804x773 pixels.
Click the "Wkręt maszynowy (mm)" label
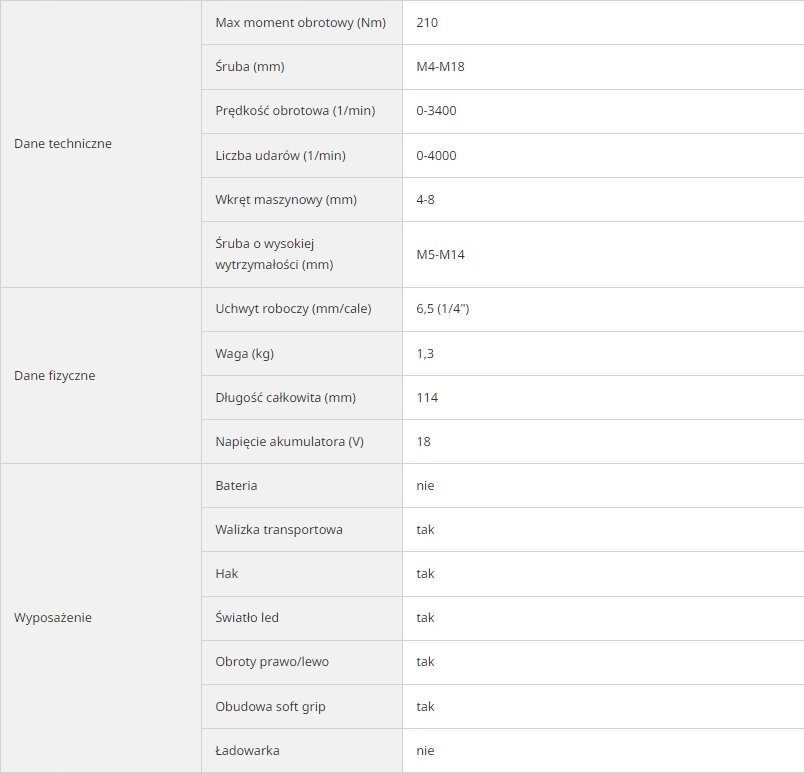(286, 200)
